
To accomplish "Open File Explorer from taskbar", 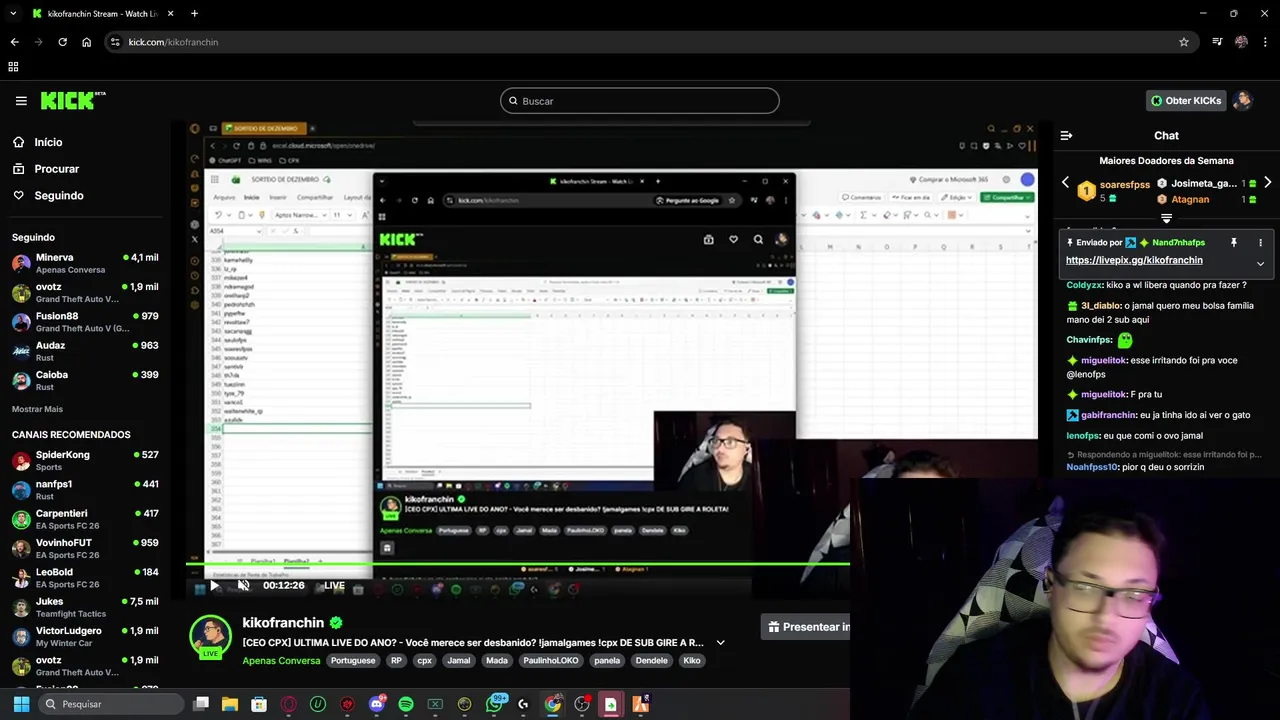I will 230,704.
